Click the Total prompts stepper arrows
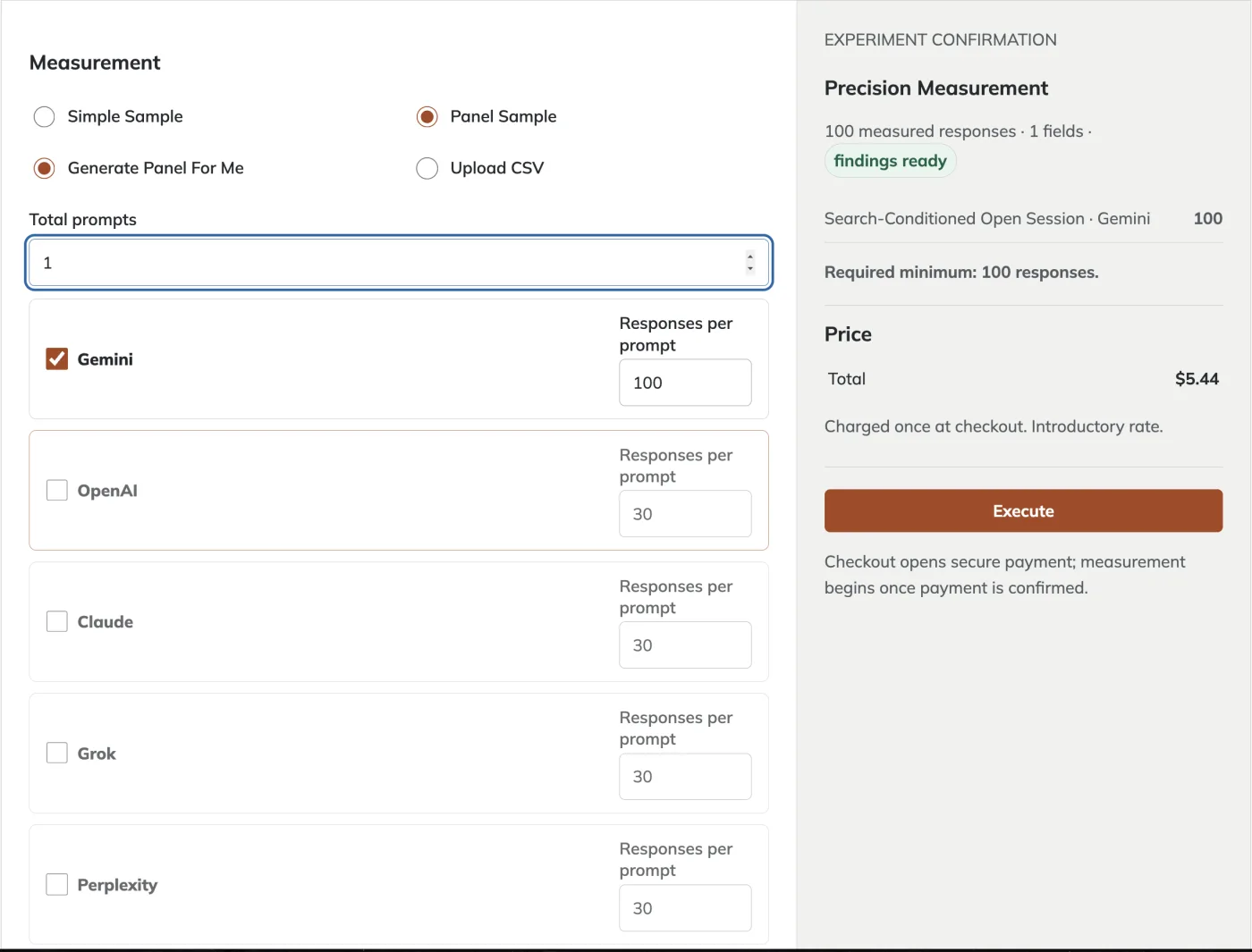 [x=750, y=263]
